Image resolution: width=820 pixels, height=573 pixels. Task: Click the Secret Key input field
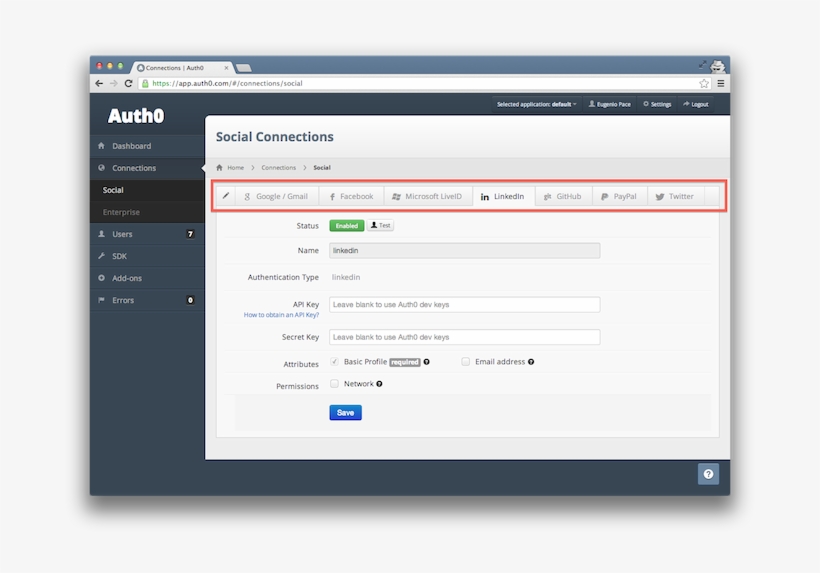coord(464,337)
